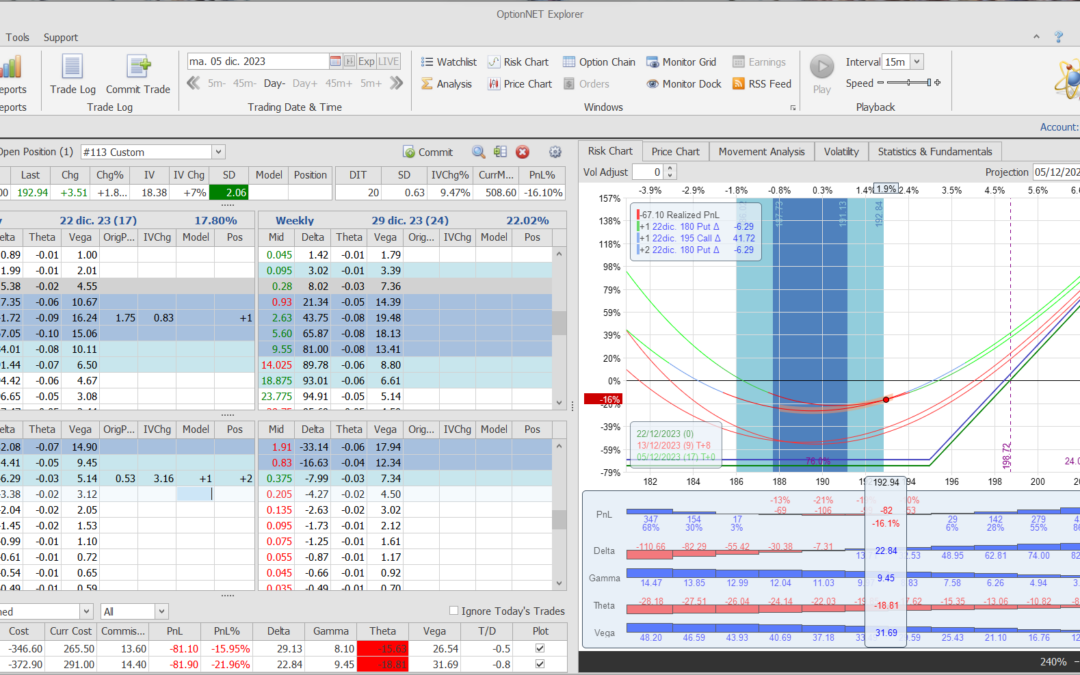Expand the #113 Custom position dropdown
Image resolution: width=1080 pixels, height=675 pixels.
coord(218,152)
